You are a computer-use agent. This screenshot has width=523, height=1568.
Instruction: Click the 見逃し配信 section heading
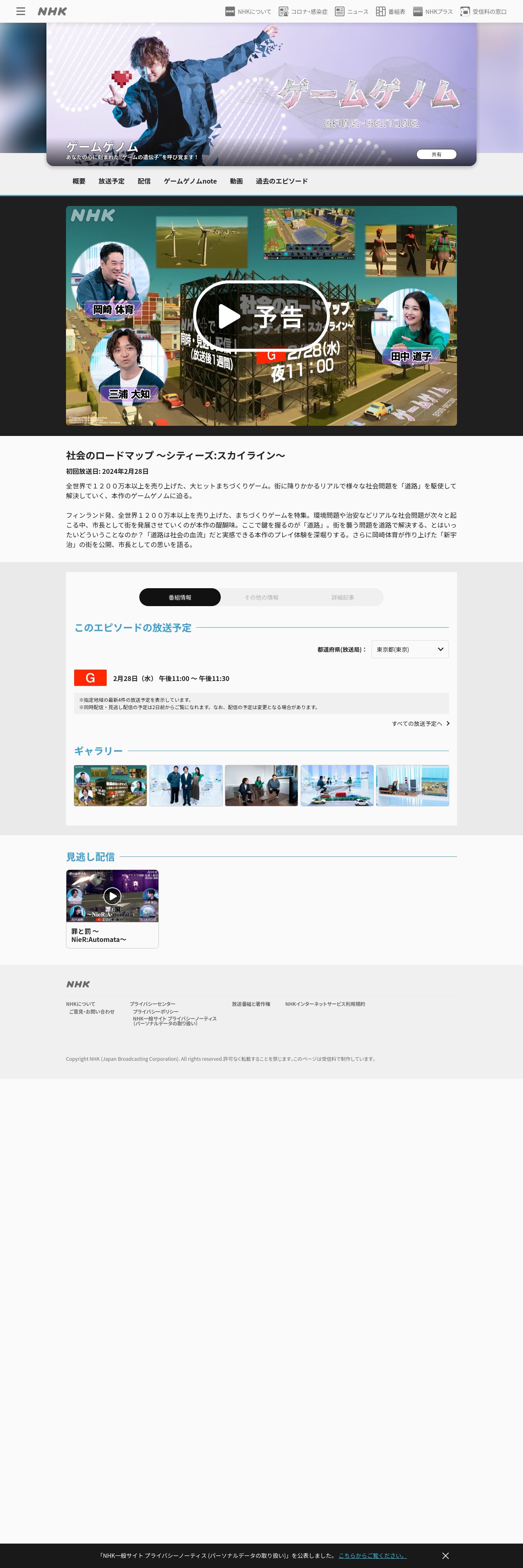pos(90,856)
